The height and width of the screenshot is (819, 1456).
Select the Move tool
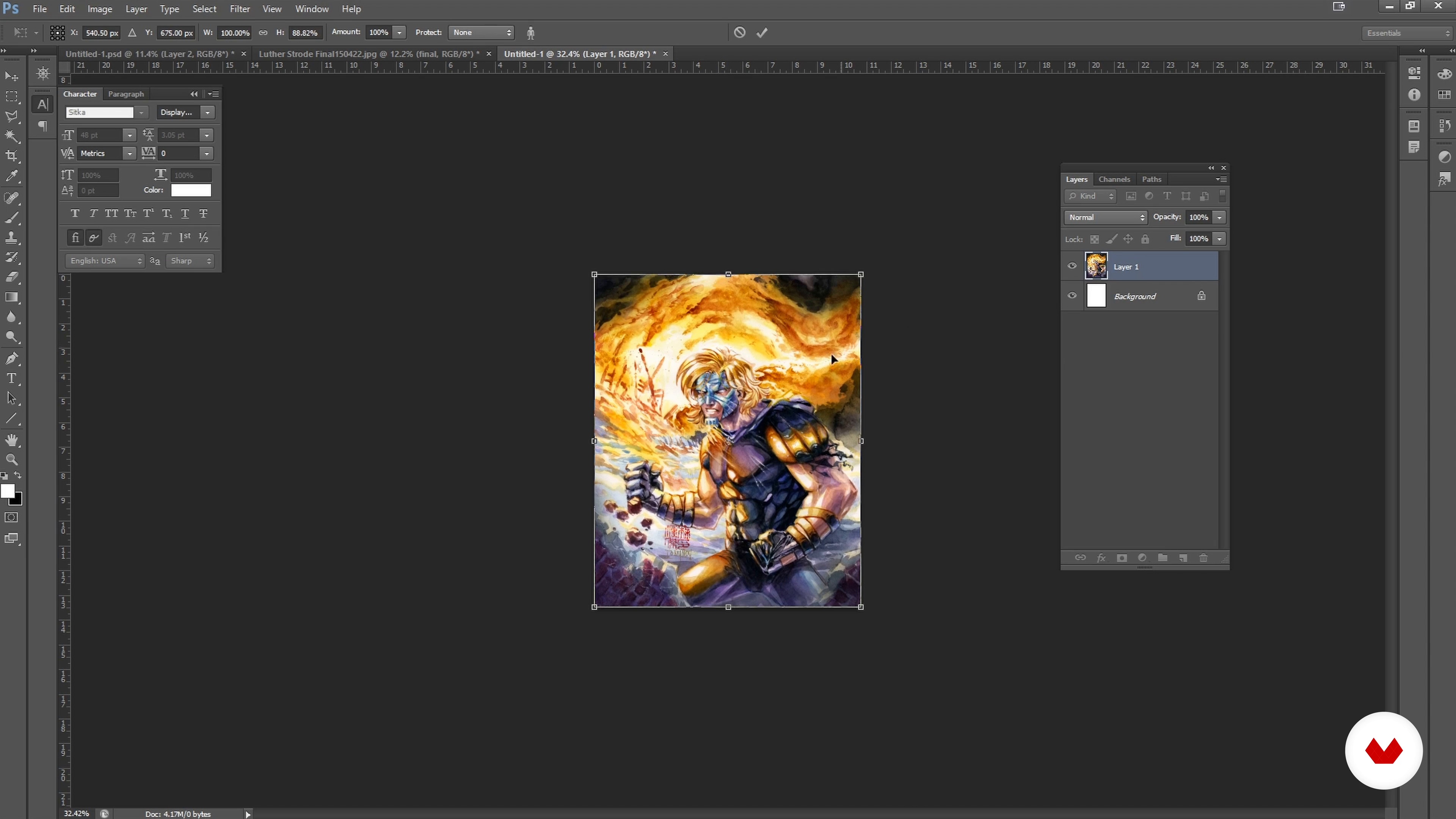(11, 76)
